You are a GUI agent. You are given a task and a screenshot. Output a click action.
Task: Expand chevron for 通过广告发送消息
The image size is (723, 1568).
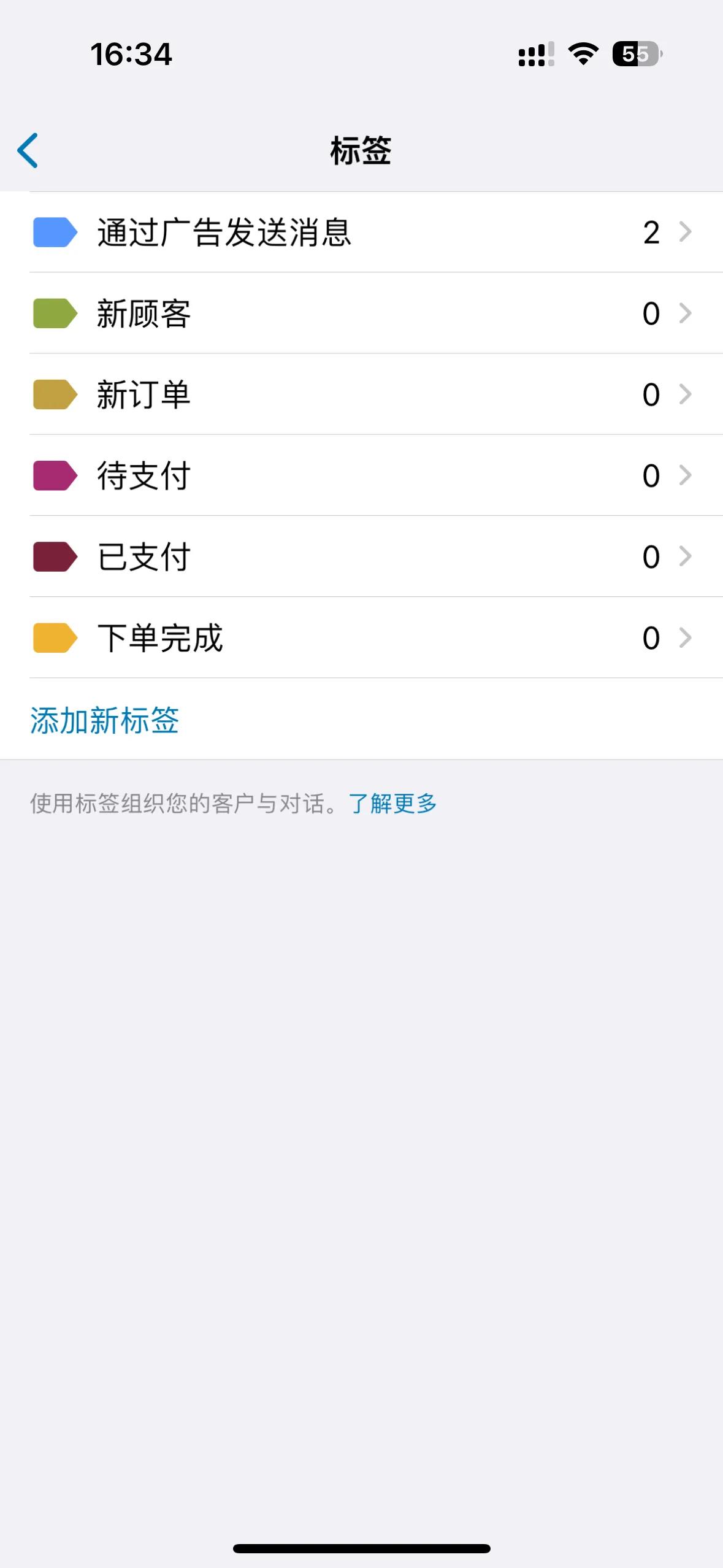click(x=686, y=232)
